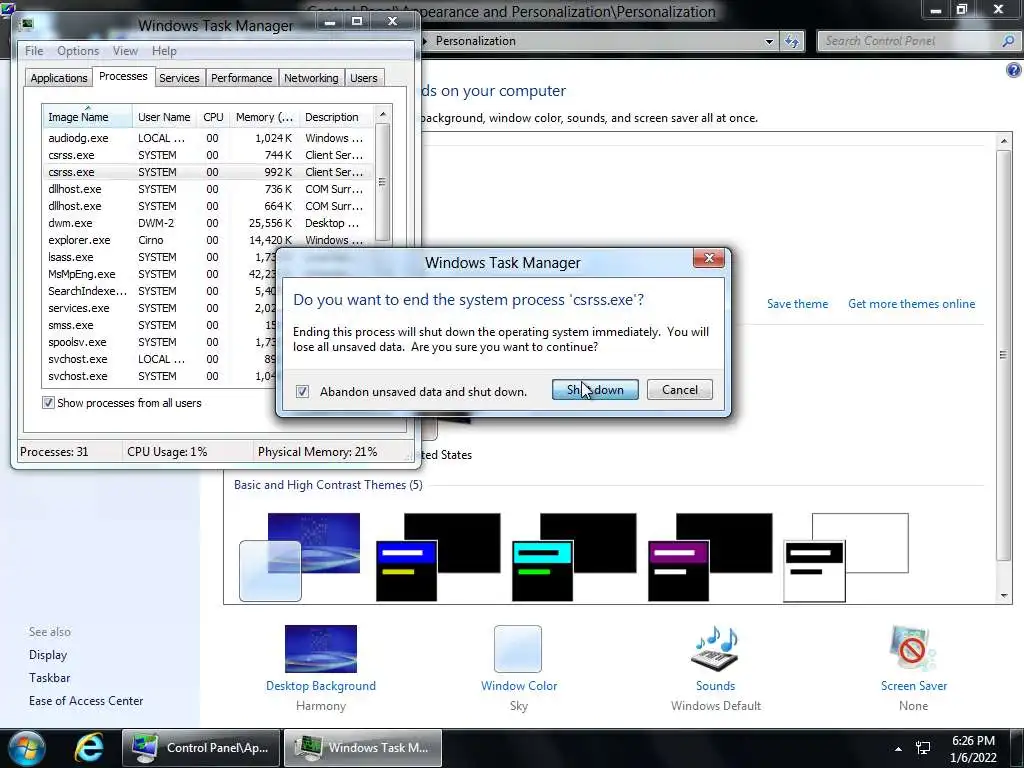The image size is (1024, 768).
Task: Select the spoolsv.exe process row
Action: (160, 342)
